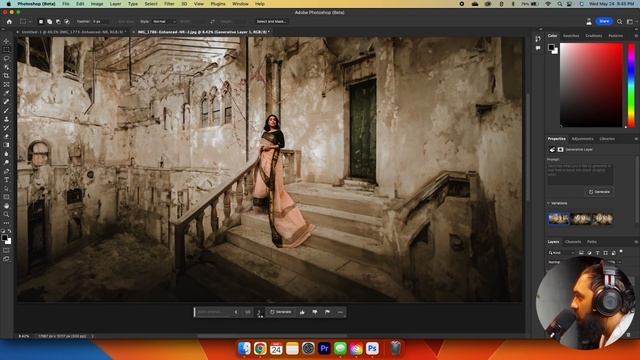
Task: Select the Lasso tool
Action: (6, 58)
